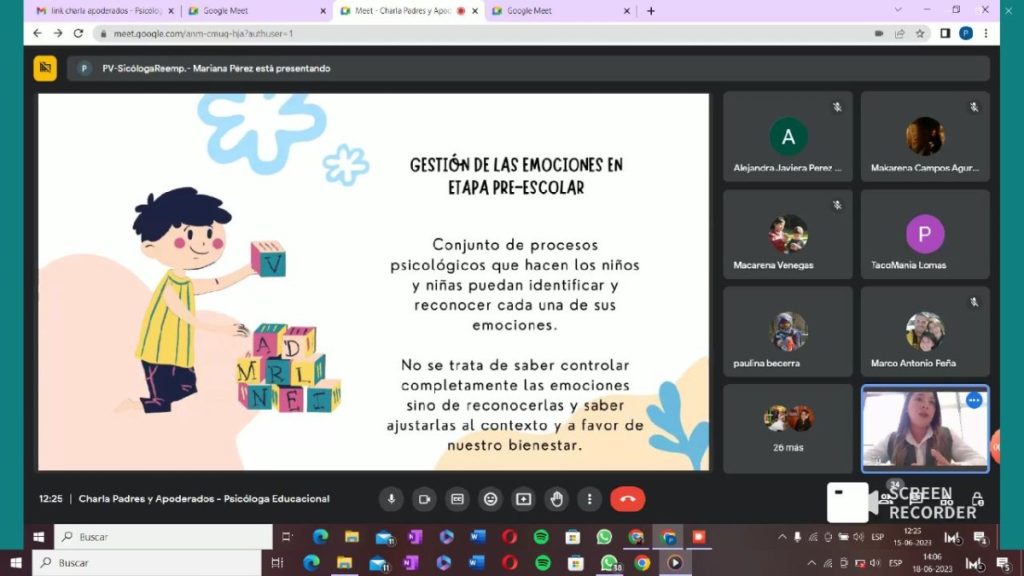The width and height of the screenshot is (1024, 576).
Task: Toggle the microphone in Meet controls
Action: coord(391,499)
